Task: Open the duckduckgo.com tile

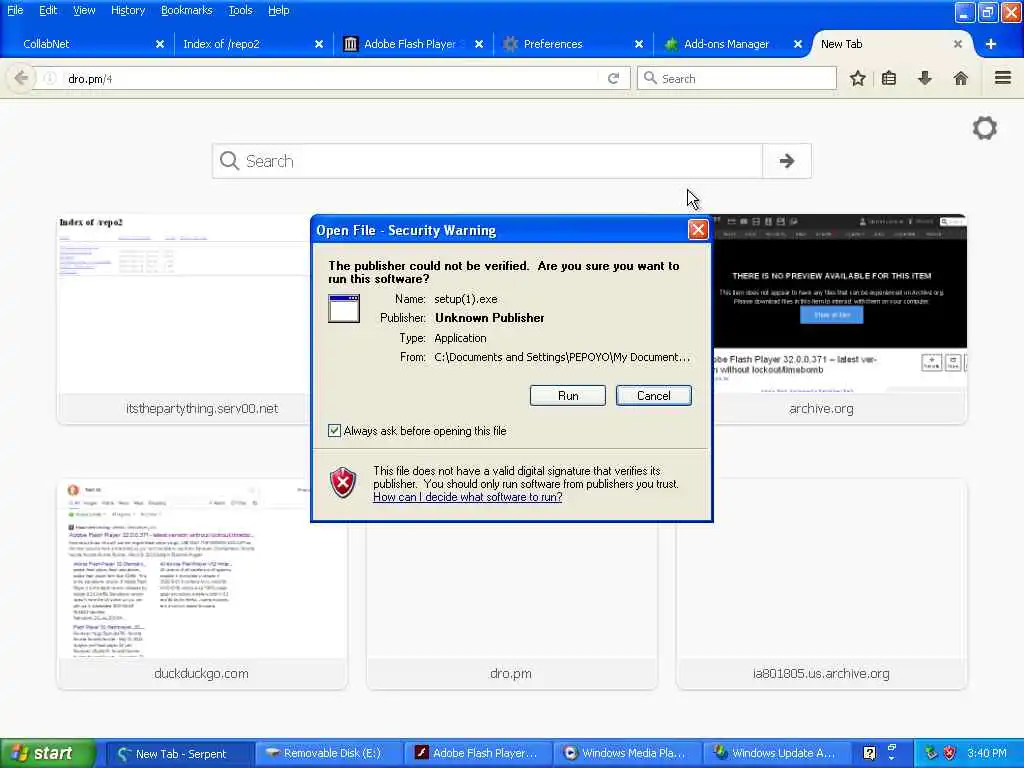Action: tap(202, 584)
